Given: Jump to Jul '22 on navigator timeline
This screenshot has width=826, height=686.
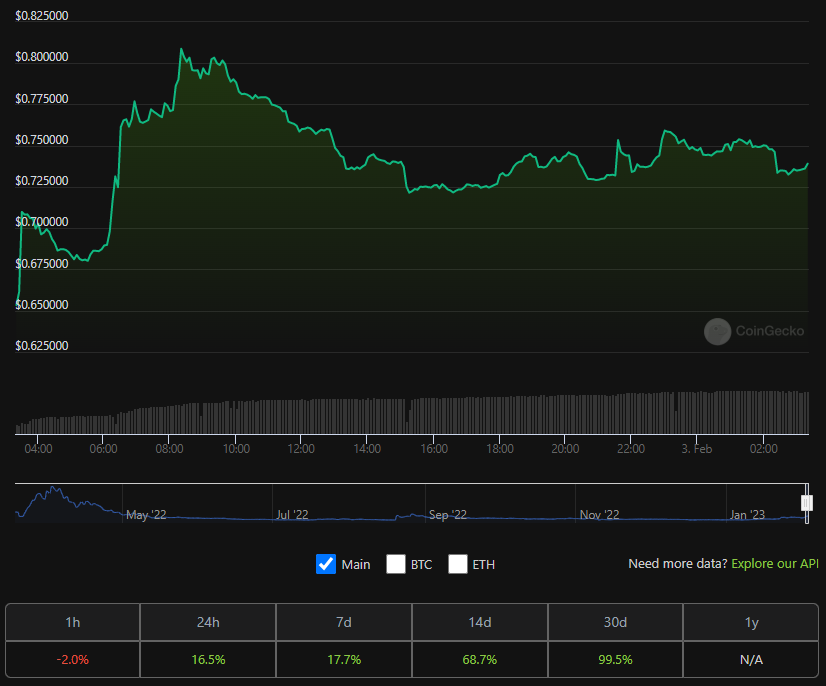Looking at the screenshot, I should pos(292,515).
